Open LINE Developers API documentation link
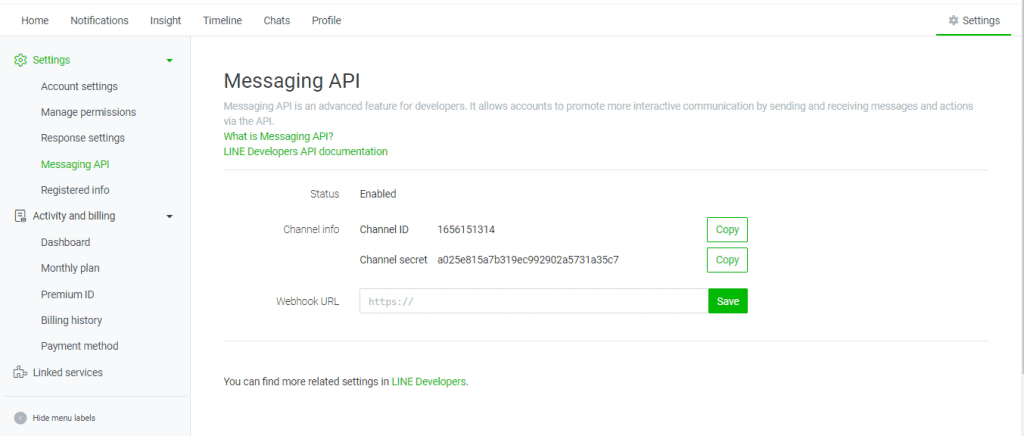This screenshot has height=436, width=1024. click(x=306, y=151)
